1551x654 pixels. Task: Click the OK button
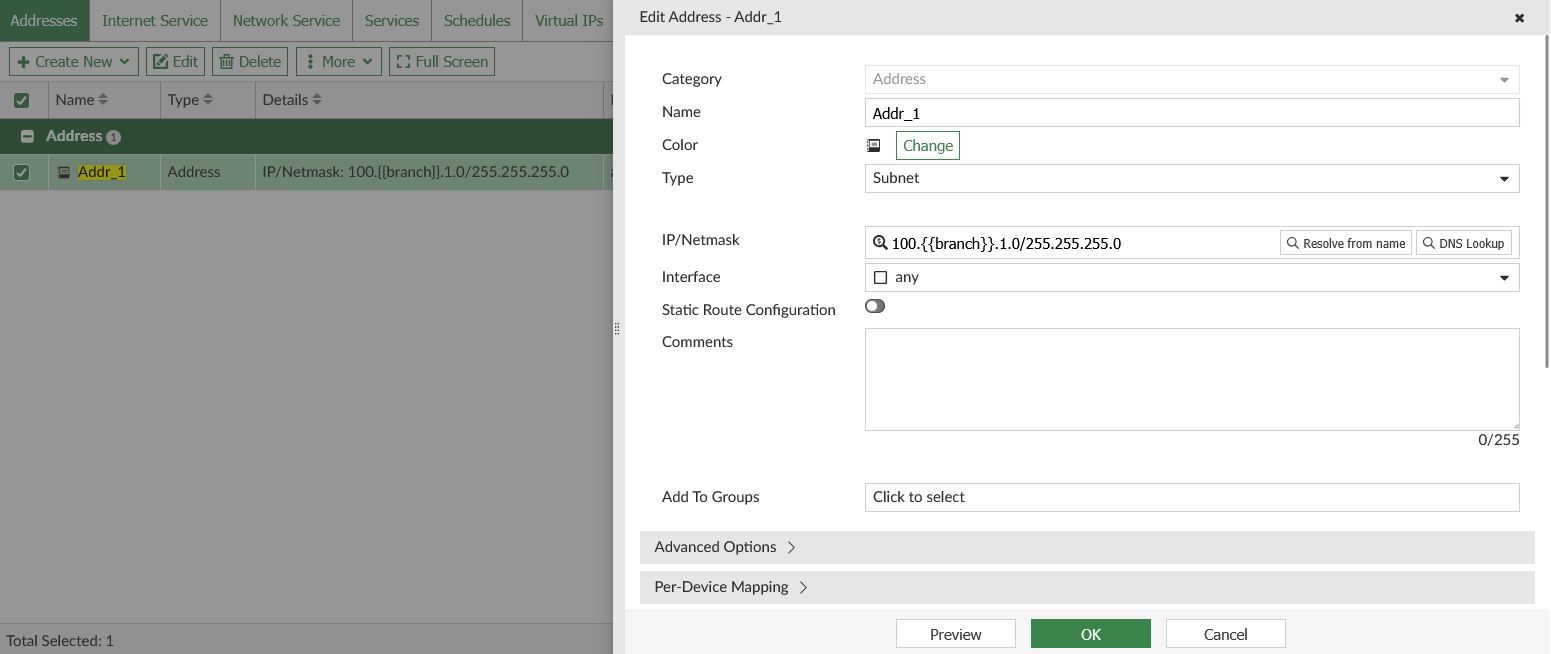point(1090,634)
